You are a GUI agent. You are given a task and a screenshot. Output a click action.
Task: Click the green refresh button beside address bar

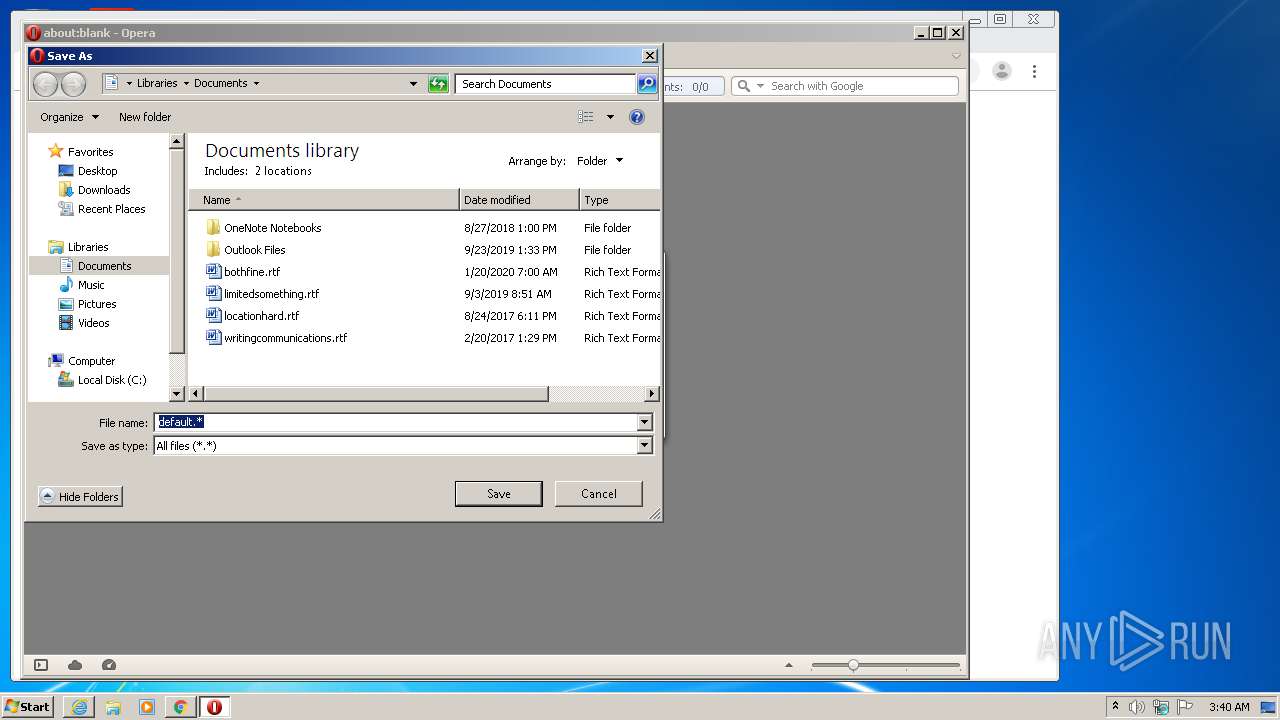click(438, 84)
